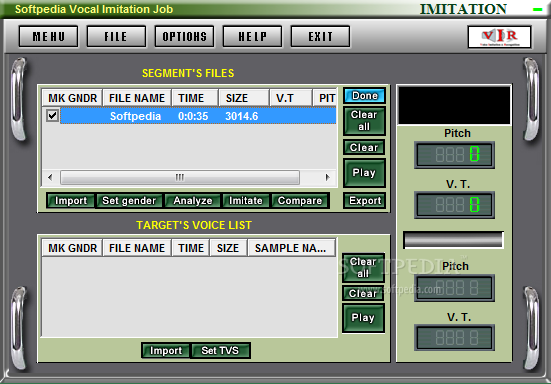Click the lower Pitch digital display
The height and width of the screenshot is (384, 551).
(455, 288)
